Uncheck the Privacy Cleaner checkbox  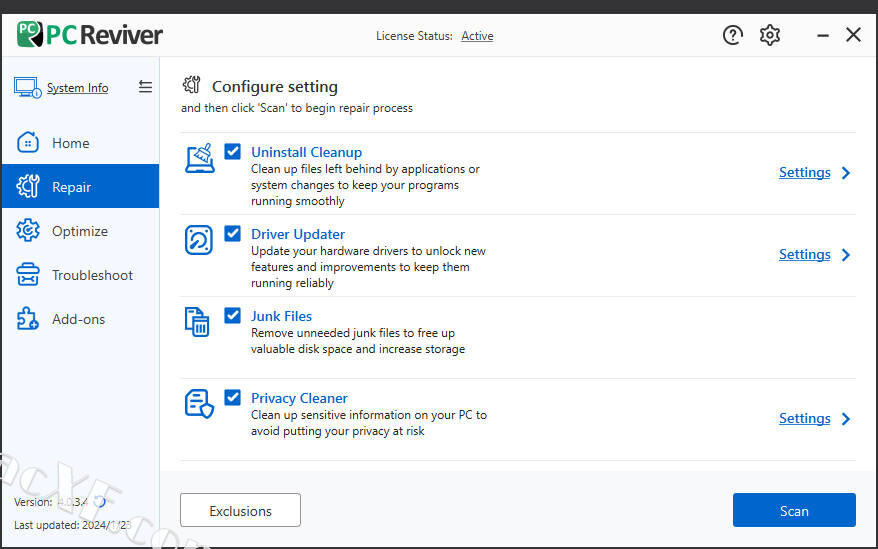click(x=233, y=398)
